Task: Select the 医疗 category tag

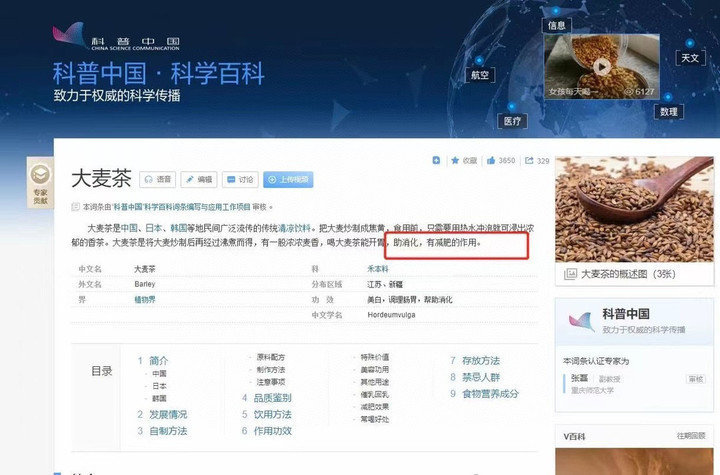Action: [x=512, y=121]
